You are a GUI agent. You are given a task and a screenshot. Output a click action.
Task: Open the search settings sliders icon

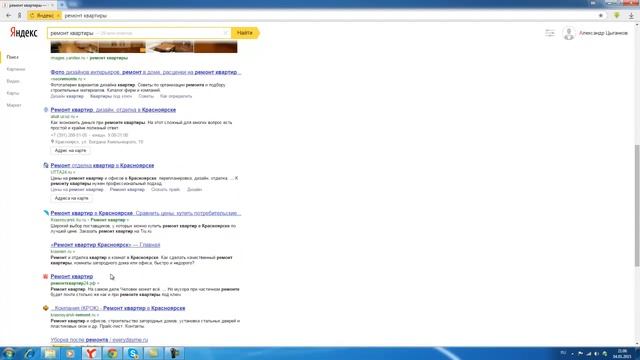coord(550,33)
